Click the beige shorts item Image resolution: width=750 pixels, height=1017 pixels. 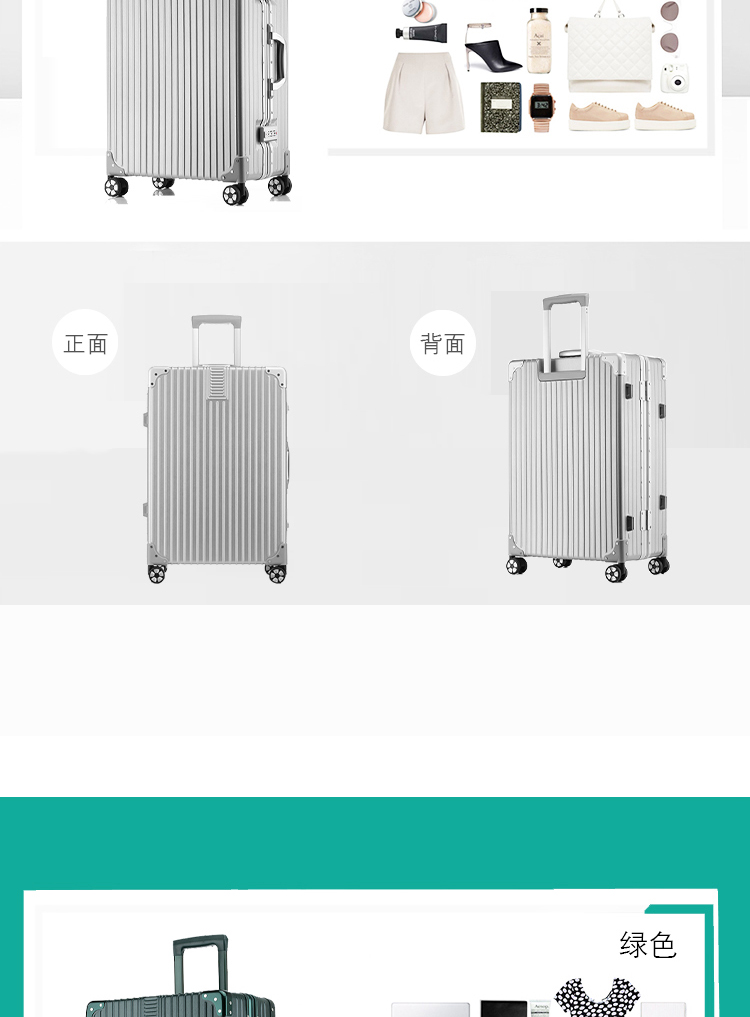tap(424, 93)
